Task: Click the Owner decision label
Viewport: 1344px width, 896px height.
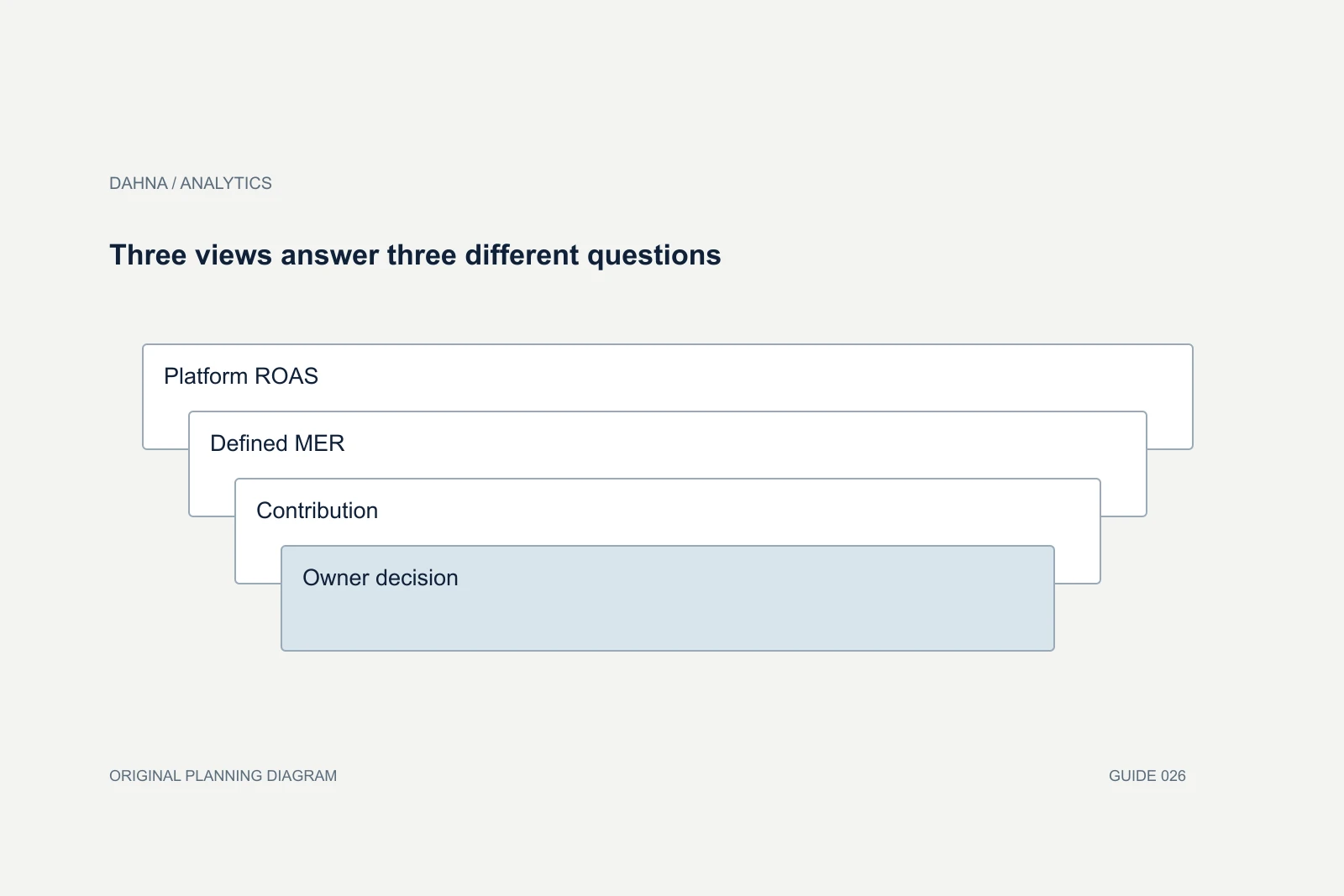Action: point(381,578)
